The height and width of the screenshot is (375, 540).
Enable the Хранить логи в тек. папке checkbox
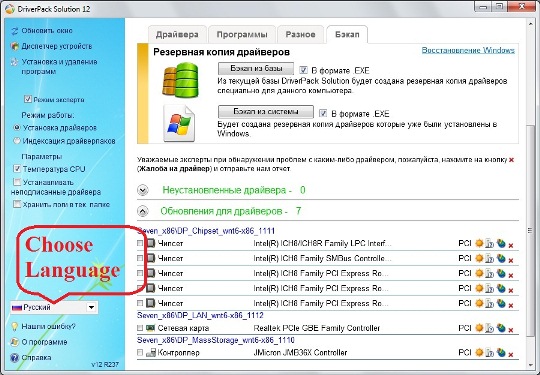[x=17, y=204]
